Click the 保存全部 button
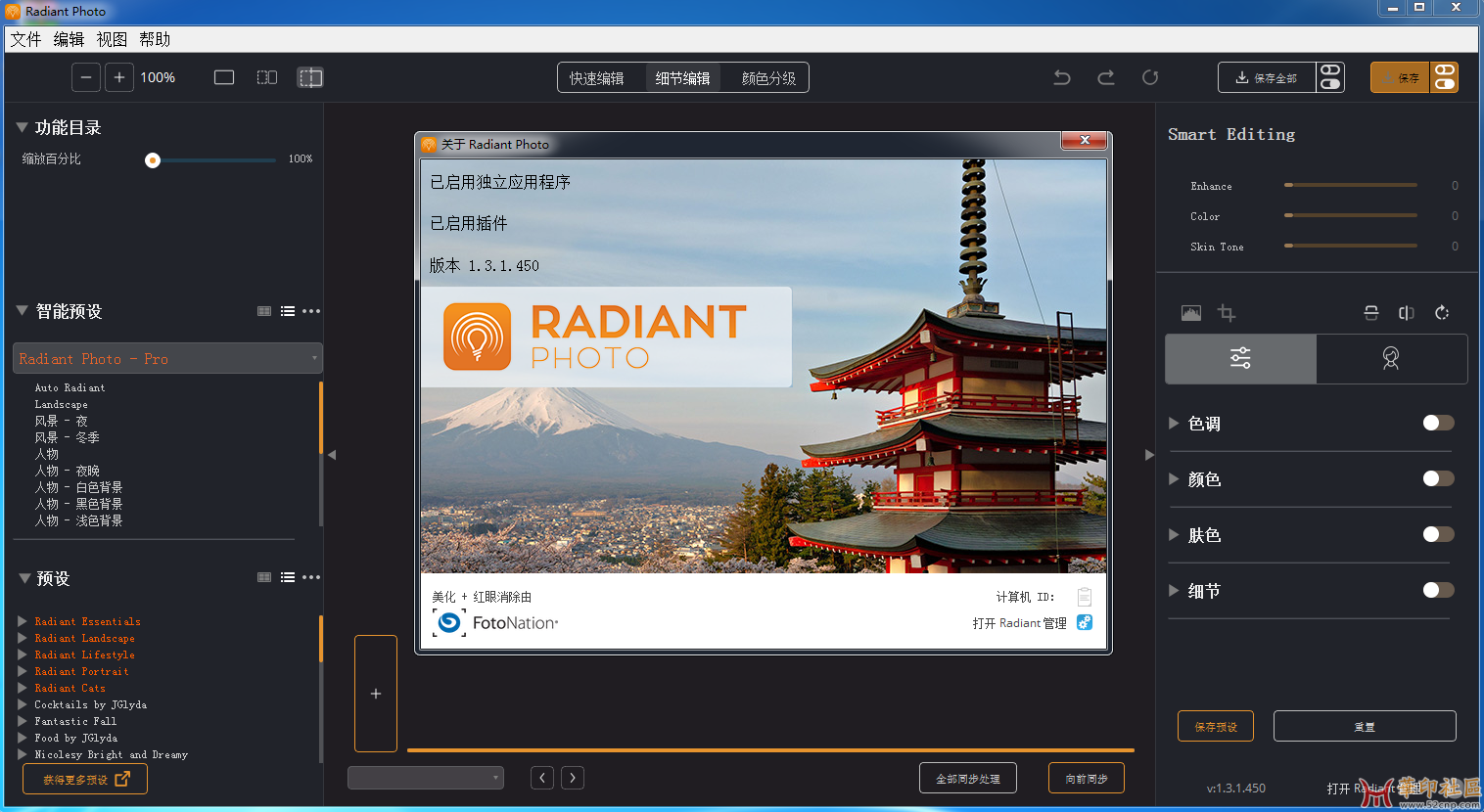This screenshot has width=1484, height=812. pyautogui.click(x=1267, y=77)
